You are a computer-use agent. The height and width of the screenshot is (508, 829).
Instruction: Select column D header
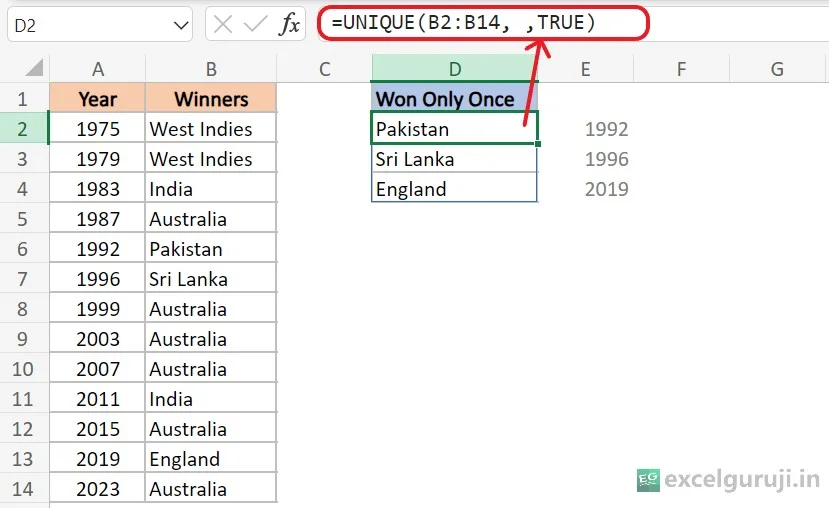pyautogui.click(x=455, y=69)
